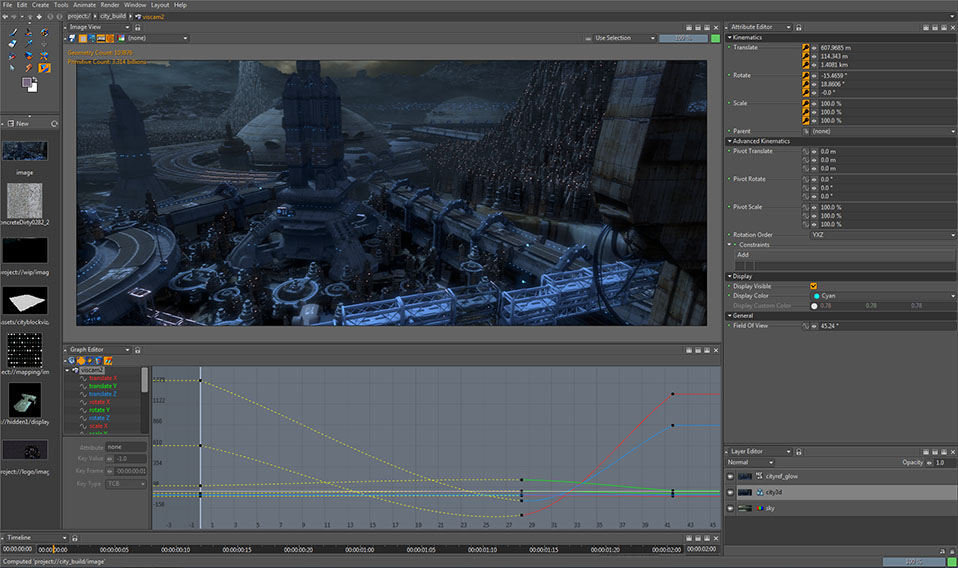958x568 pixels.
Task: Click the key icon for Translate X
Action: [805, 47]
